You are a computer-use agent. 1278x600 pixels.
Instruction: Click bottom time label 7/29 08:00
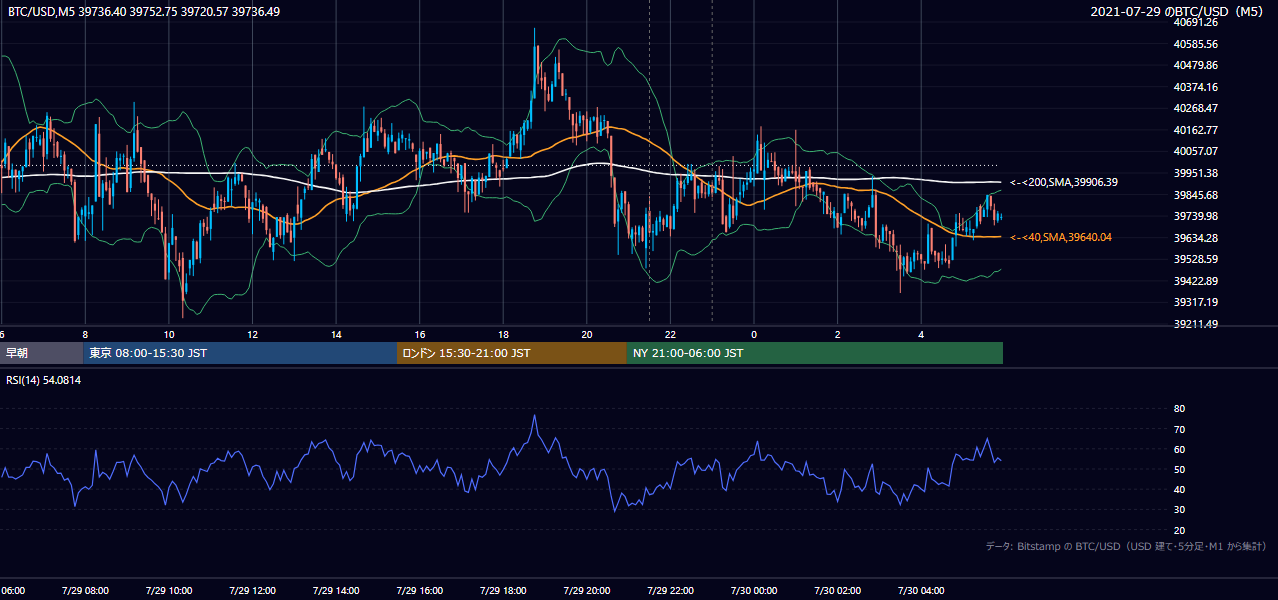[x=85, y=591]
